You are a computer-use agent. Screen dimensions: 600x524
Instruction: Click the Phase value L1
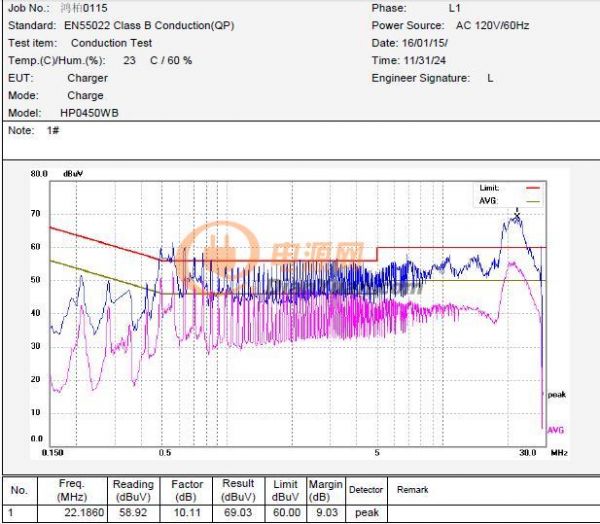point(455,8)
